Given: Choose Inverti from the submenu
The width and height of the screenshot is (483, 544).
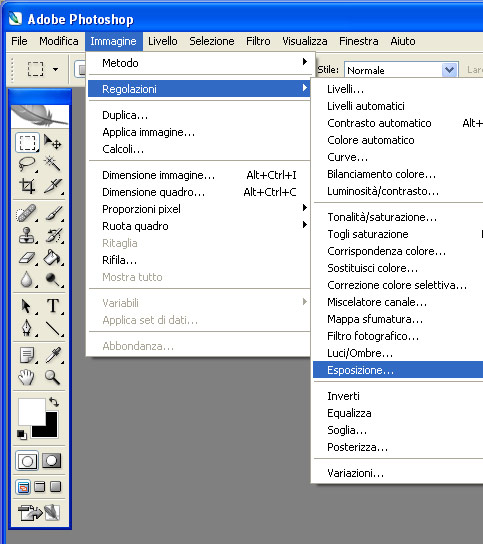Looking at the screenshot, I should [398, 396].
